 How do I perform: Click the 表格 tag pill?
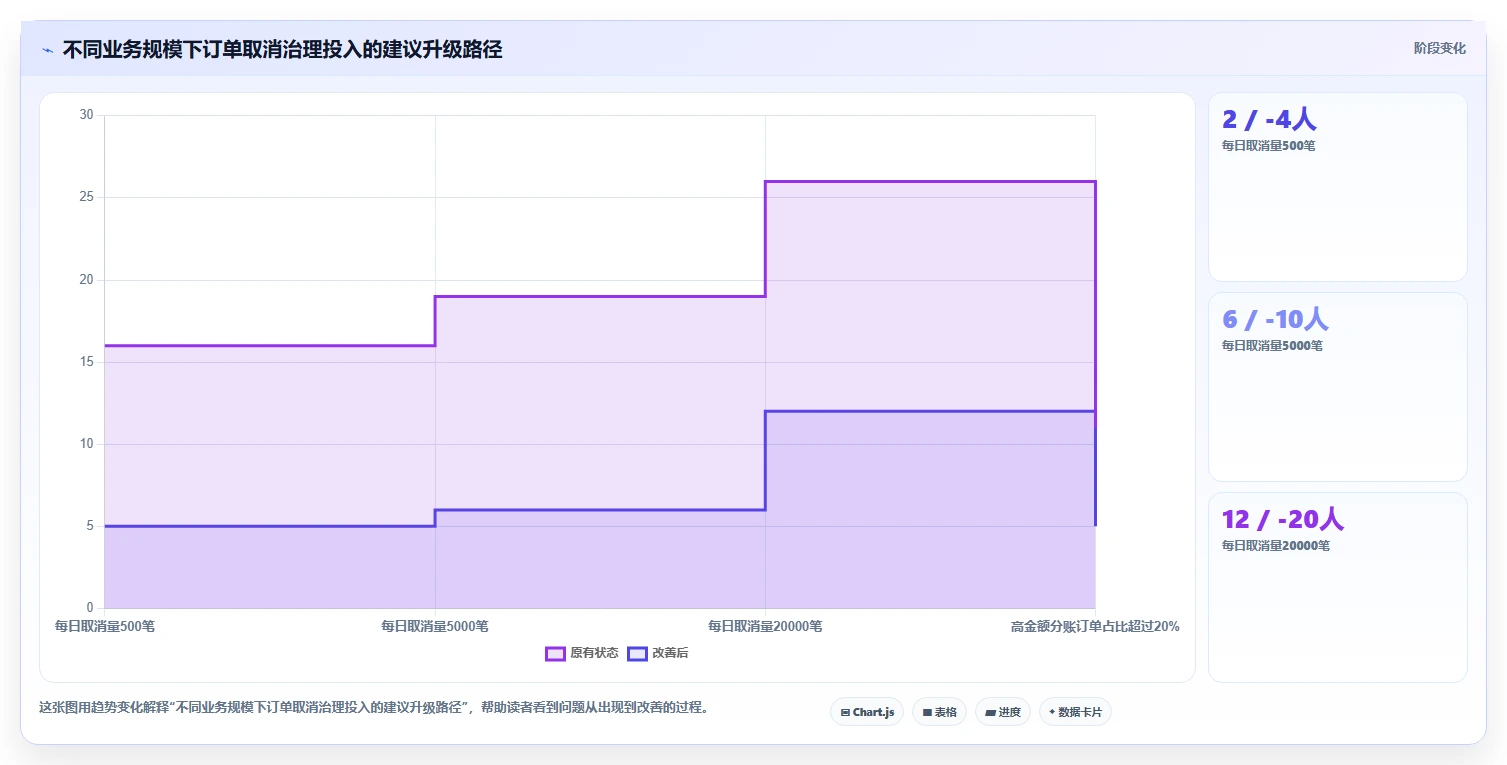[939, 712]
